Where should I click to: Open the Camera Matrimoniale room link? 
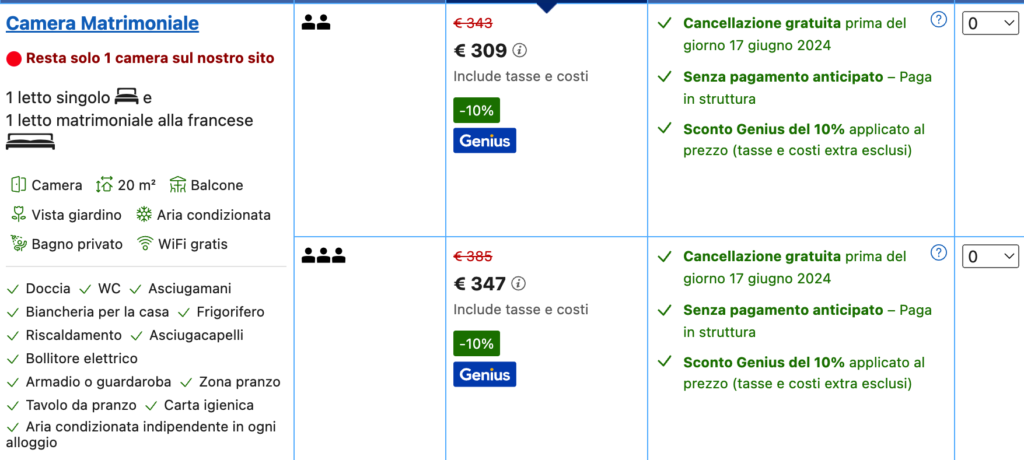[103, 23]
